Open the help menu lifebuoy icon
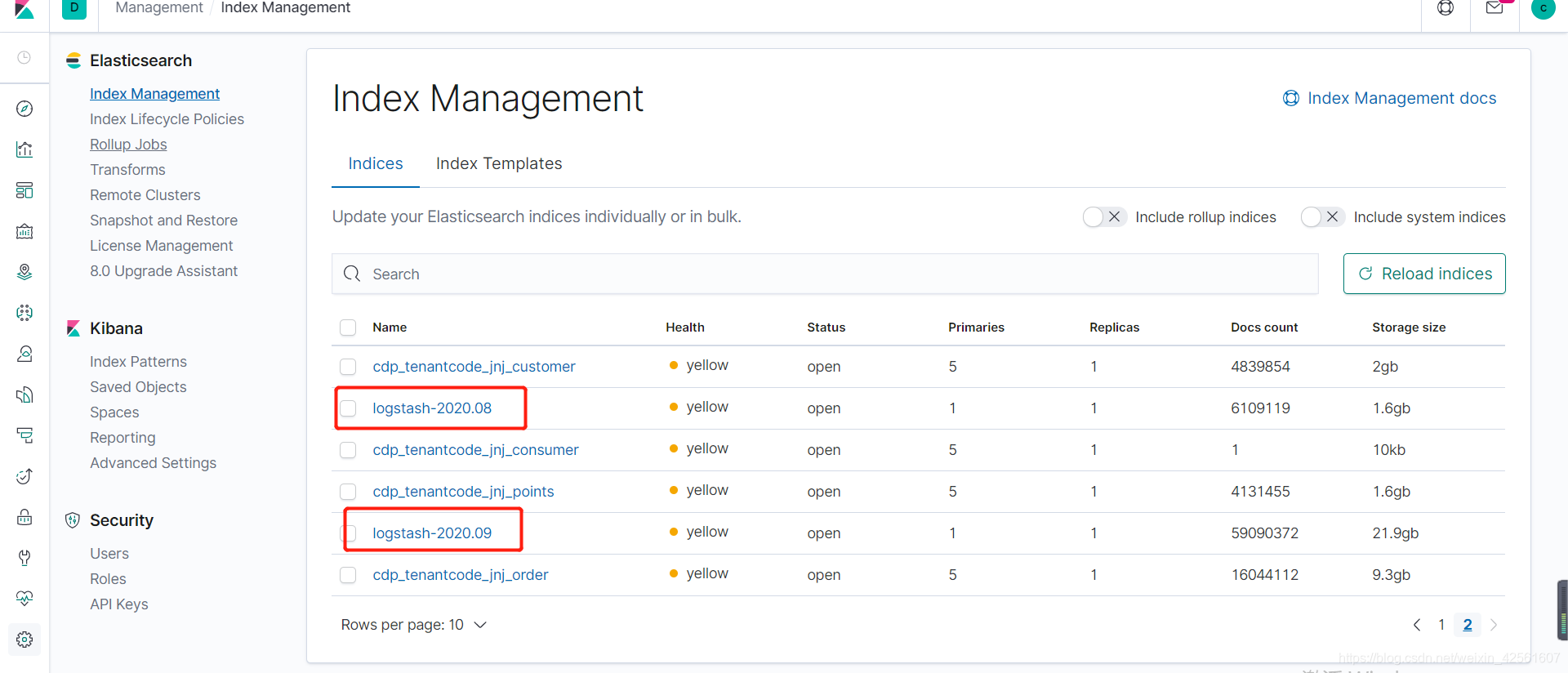1568x673 pixels. 1445,8
